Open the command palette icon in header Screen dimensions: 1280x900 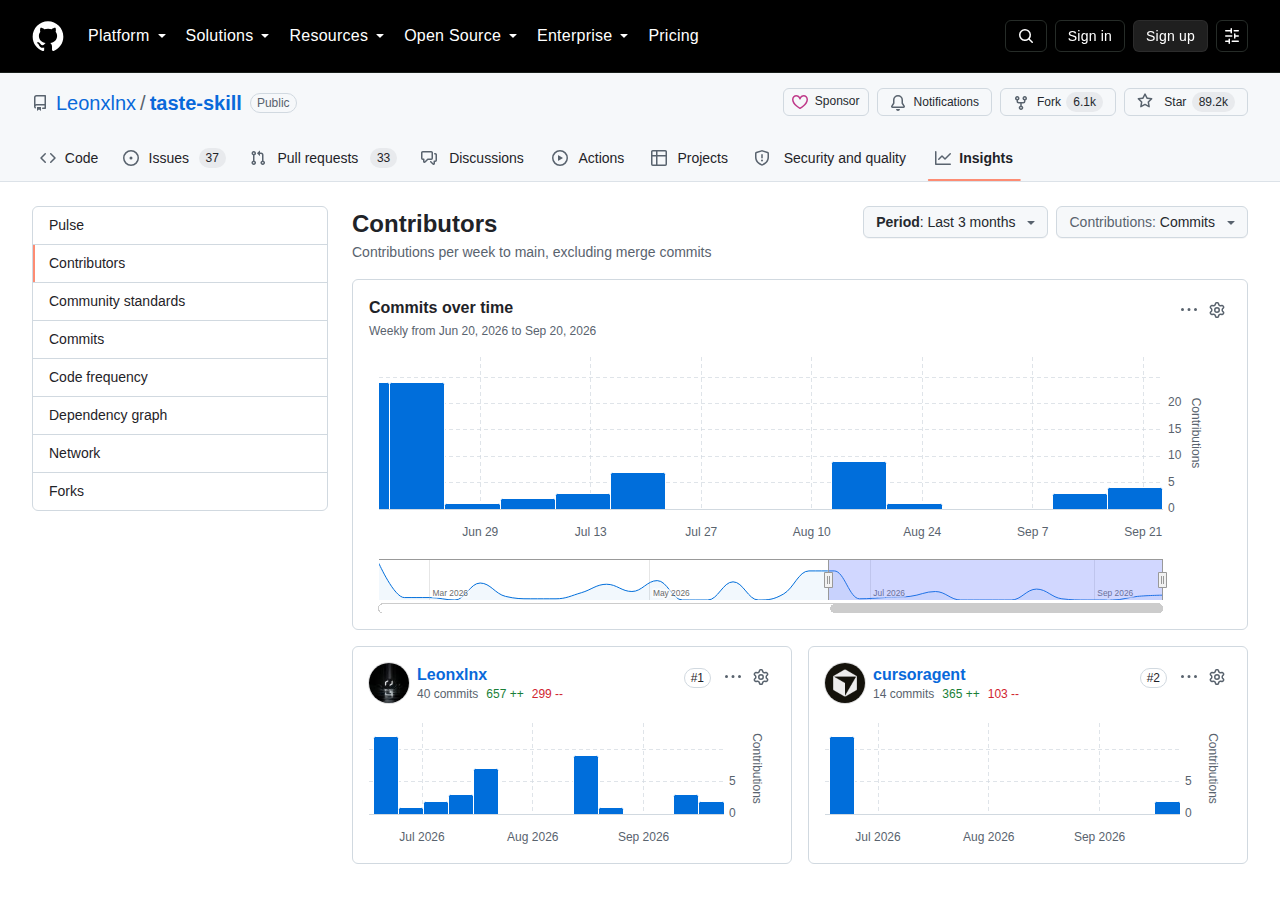pyautogui.click(x=1232, y=36)
